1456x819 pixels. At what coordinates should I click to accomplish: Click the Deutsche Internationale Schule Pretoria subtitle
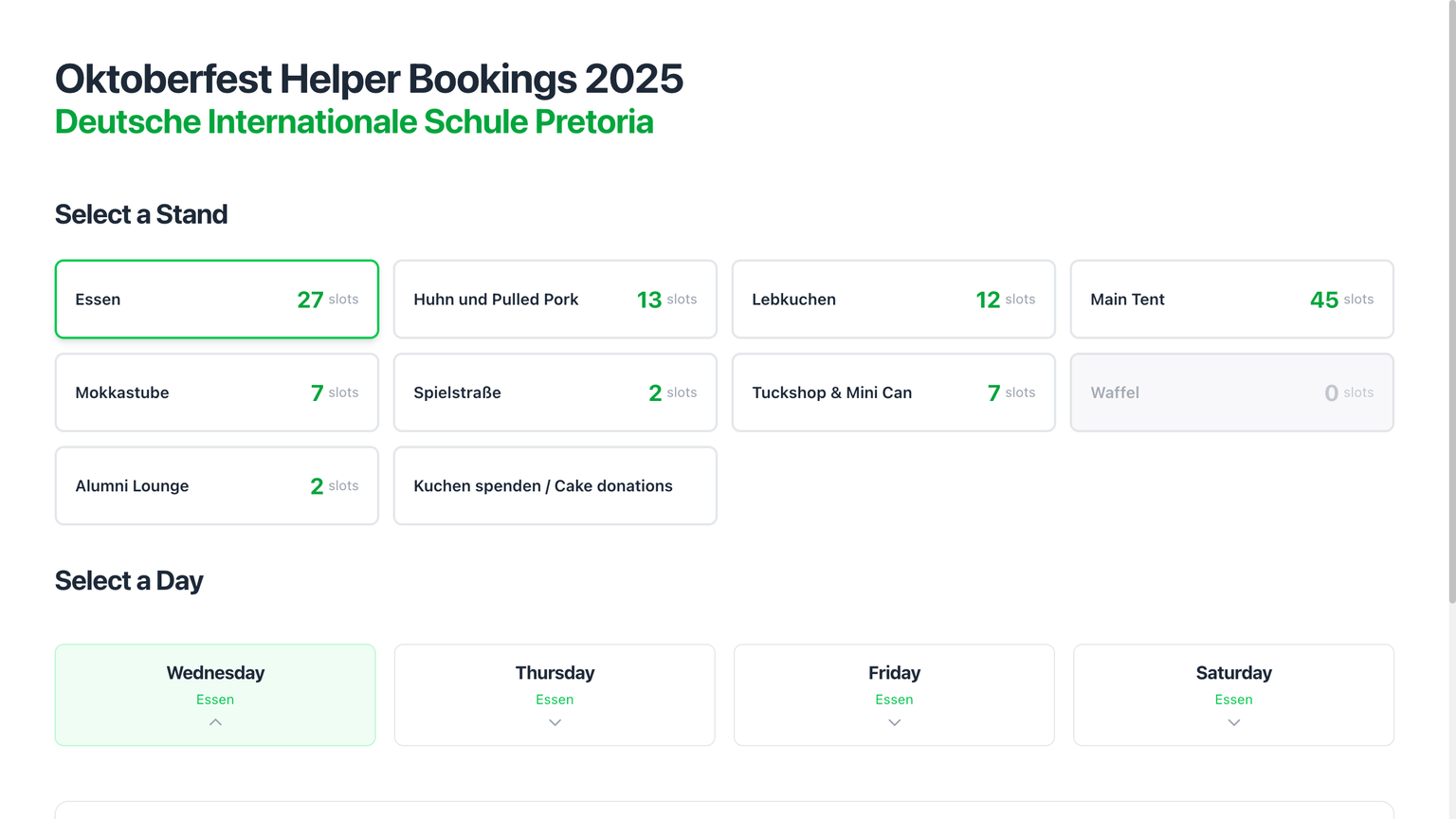pos(354,121)
